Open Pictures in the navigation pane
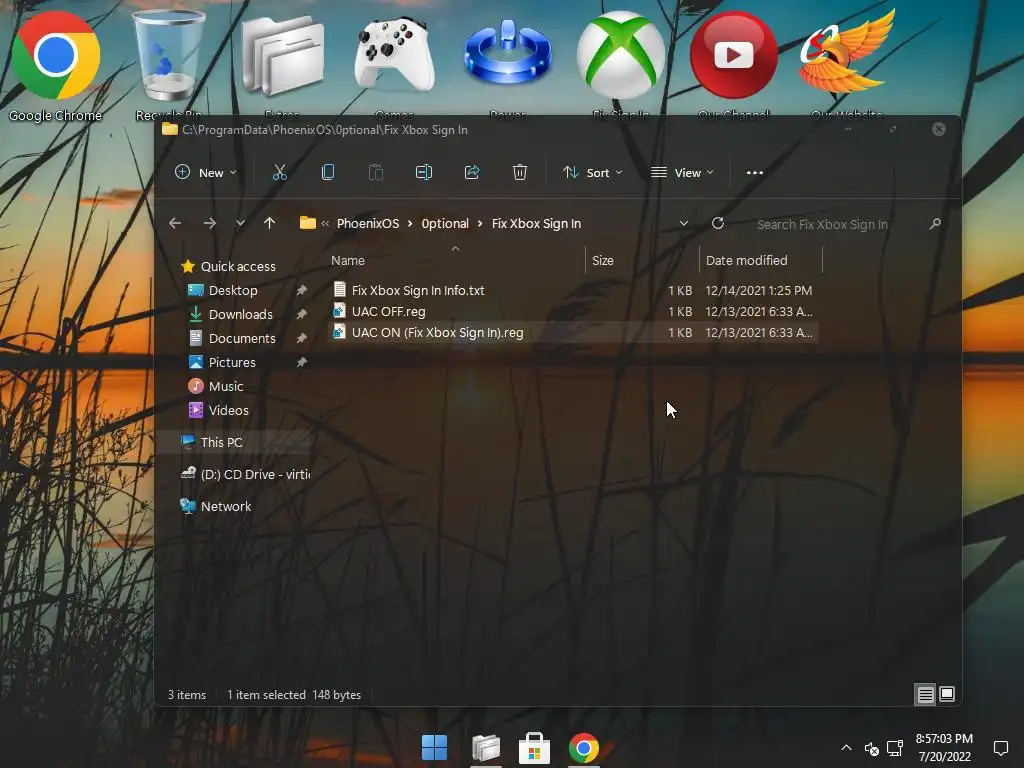 [232, 362]
